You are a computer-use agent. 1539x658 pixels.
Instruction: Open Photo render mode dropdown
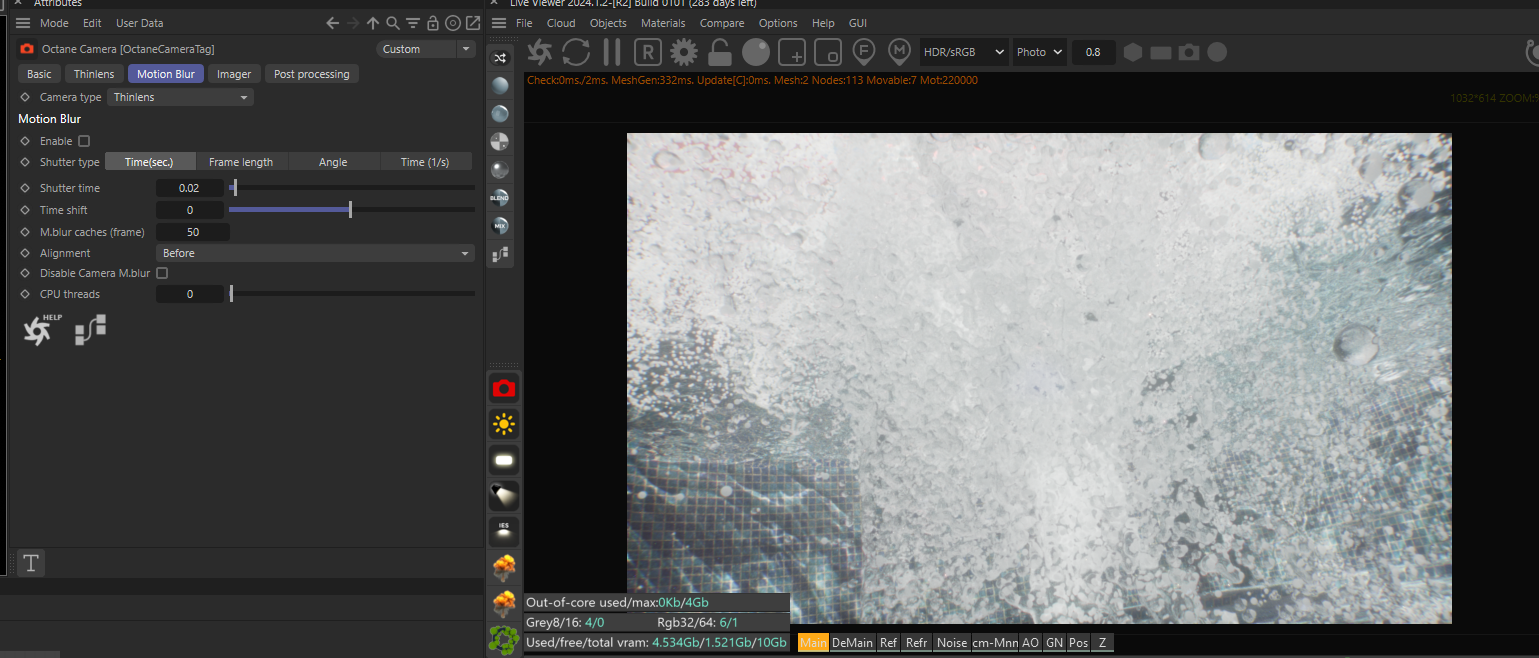pos(1039,52)
